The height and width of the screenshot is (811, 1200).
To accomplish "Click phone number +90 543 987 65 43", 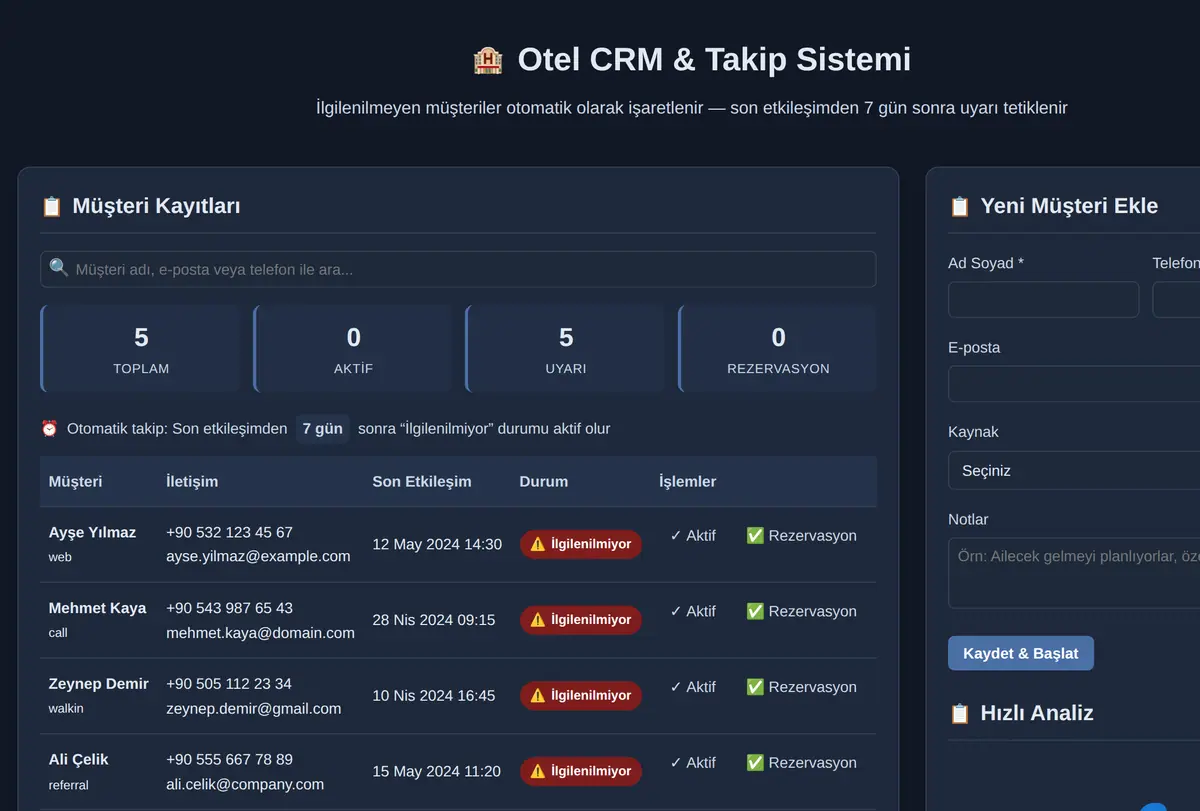I will [x=229, y=608].
